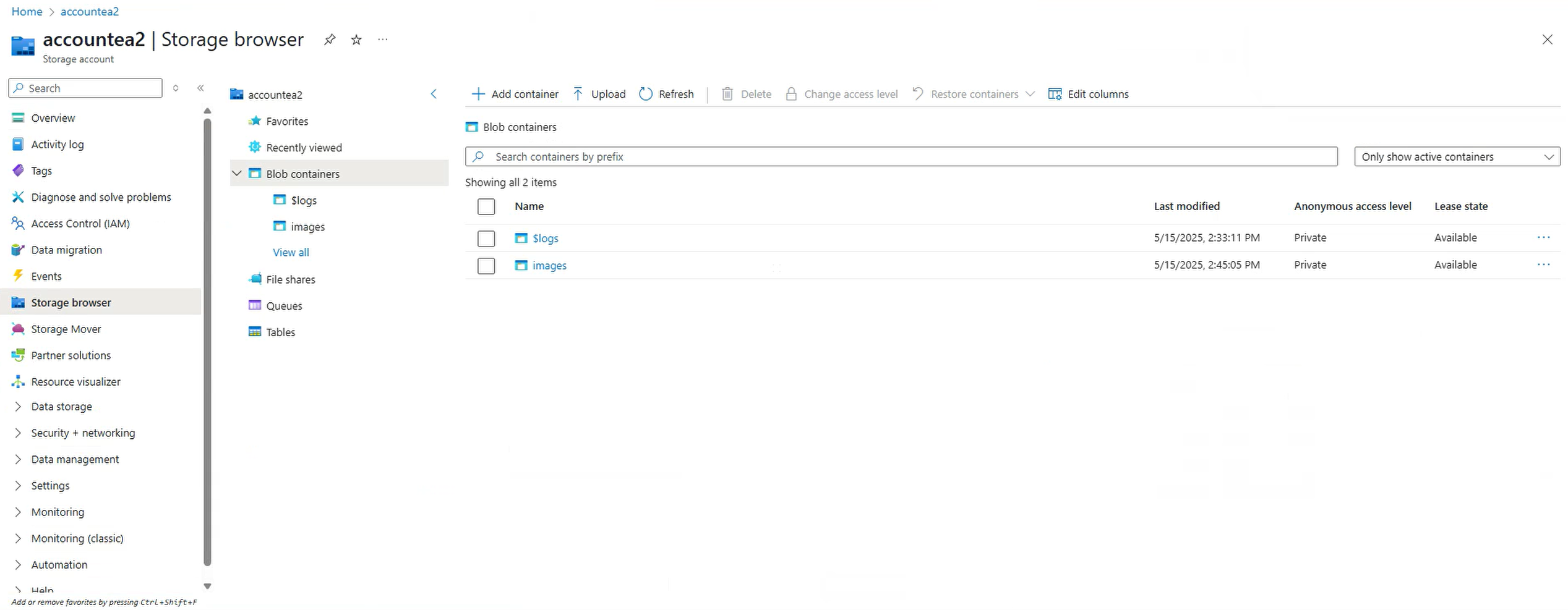Click the Upload button

pyautogui.click(x=599, y=94)
